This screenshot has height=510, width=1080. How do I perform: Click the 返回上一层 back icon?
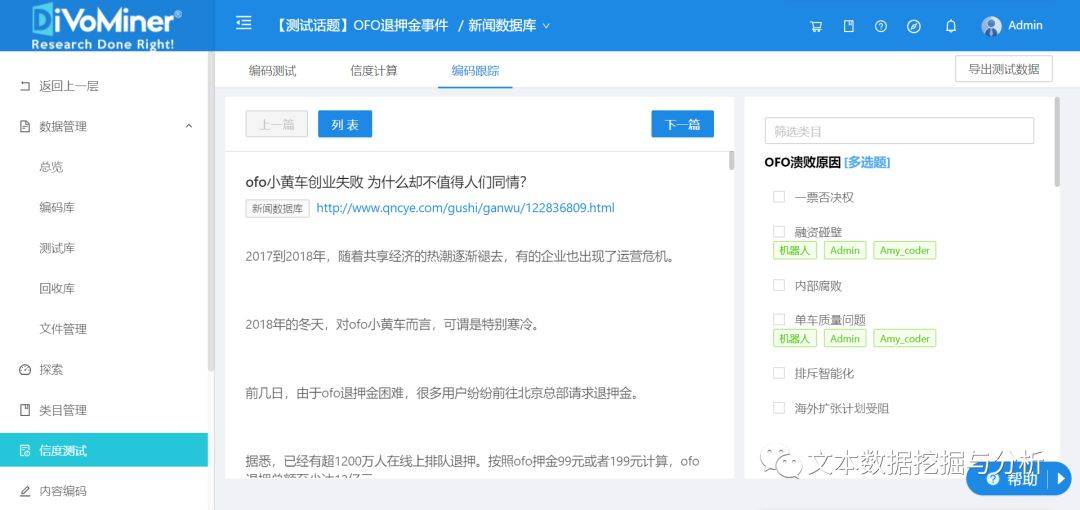(x=25, y=86)
